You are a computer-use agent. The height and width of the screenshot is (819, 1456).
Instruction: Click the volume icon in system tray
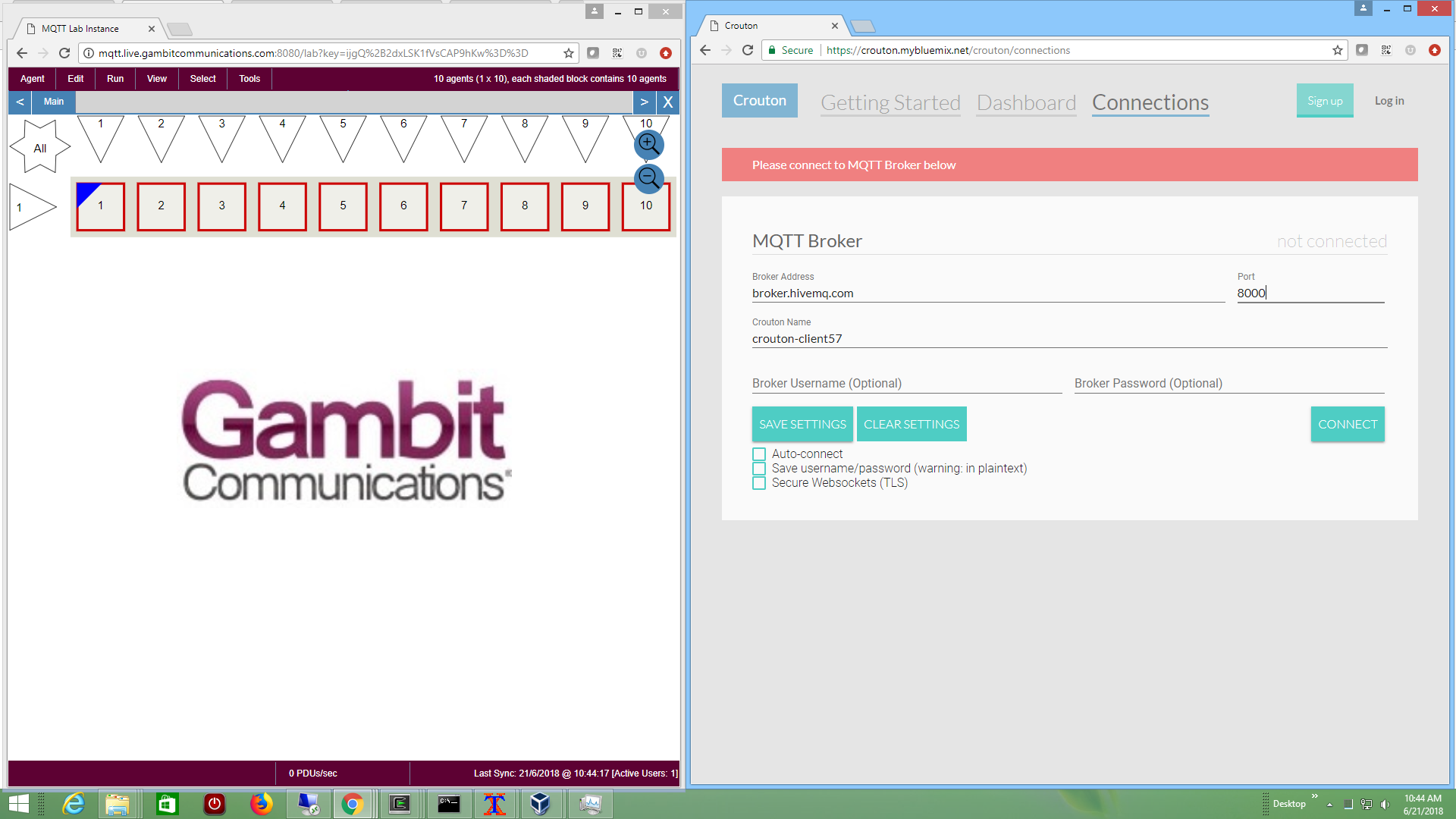[1385, 804]
